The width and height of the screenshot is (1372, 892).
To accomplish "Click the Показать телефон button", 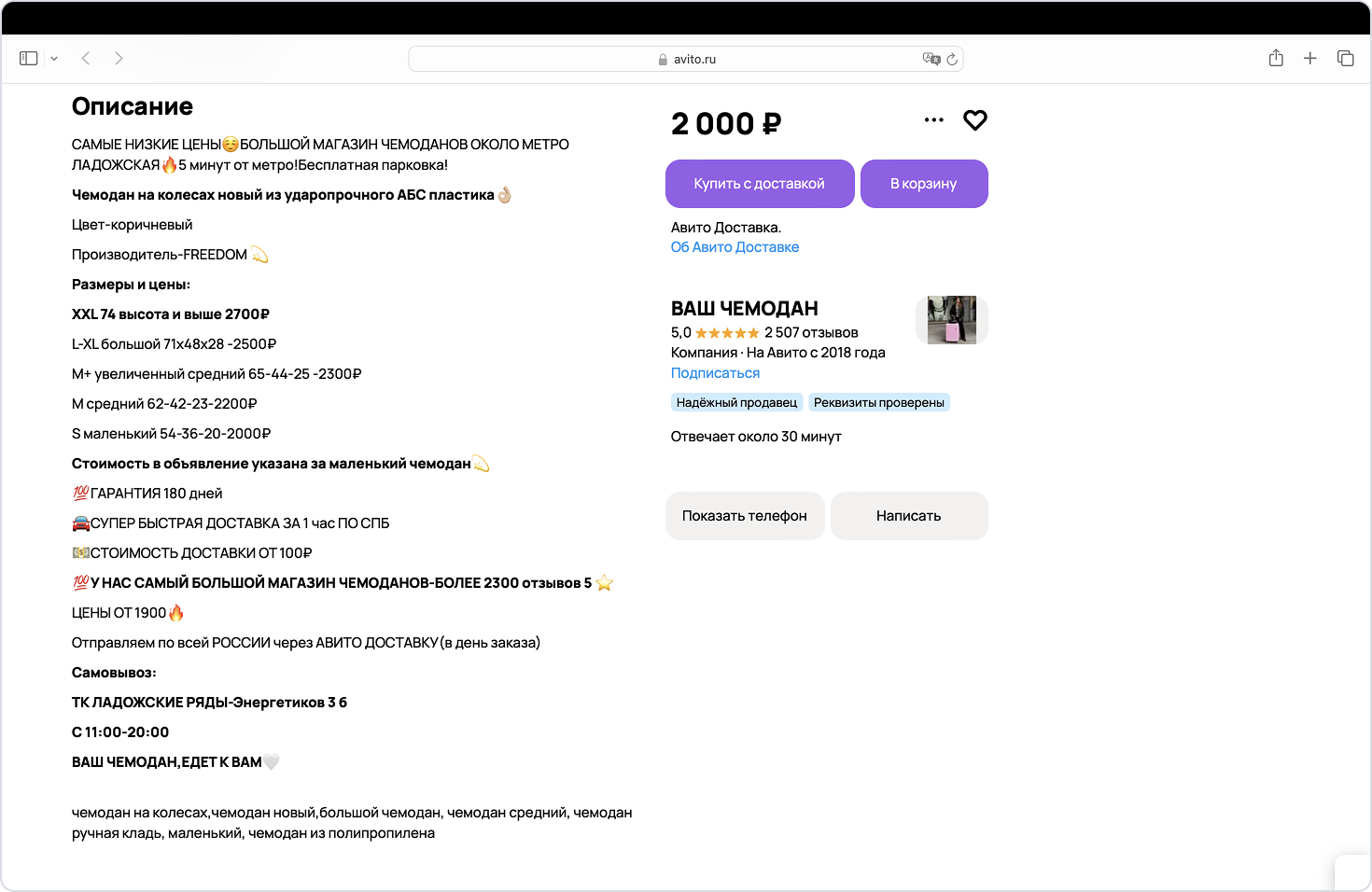I will pyautogui.click(x=745, y=516).
